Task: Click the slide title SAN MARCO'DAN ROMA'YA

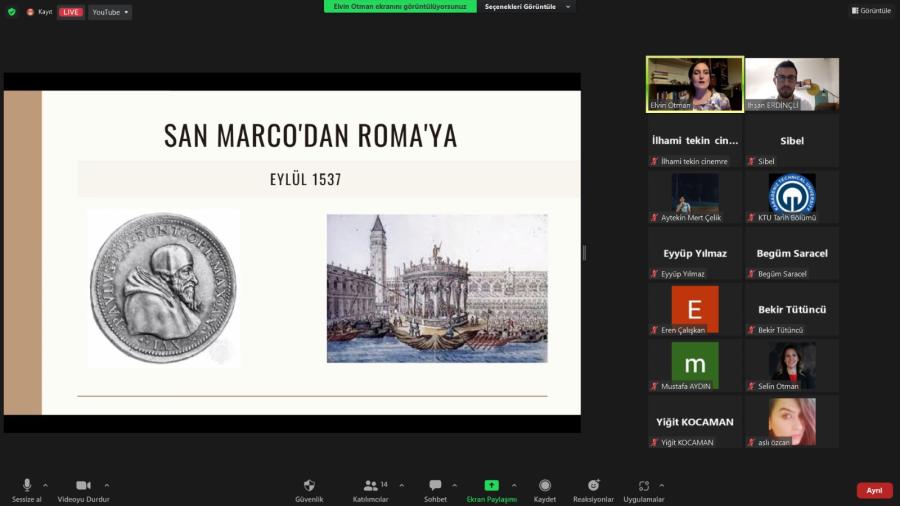Action: tap(311, 135)
